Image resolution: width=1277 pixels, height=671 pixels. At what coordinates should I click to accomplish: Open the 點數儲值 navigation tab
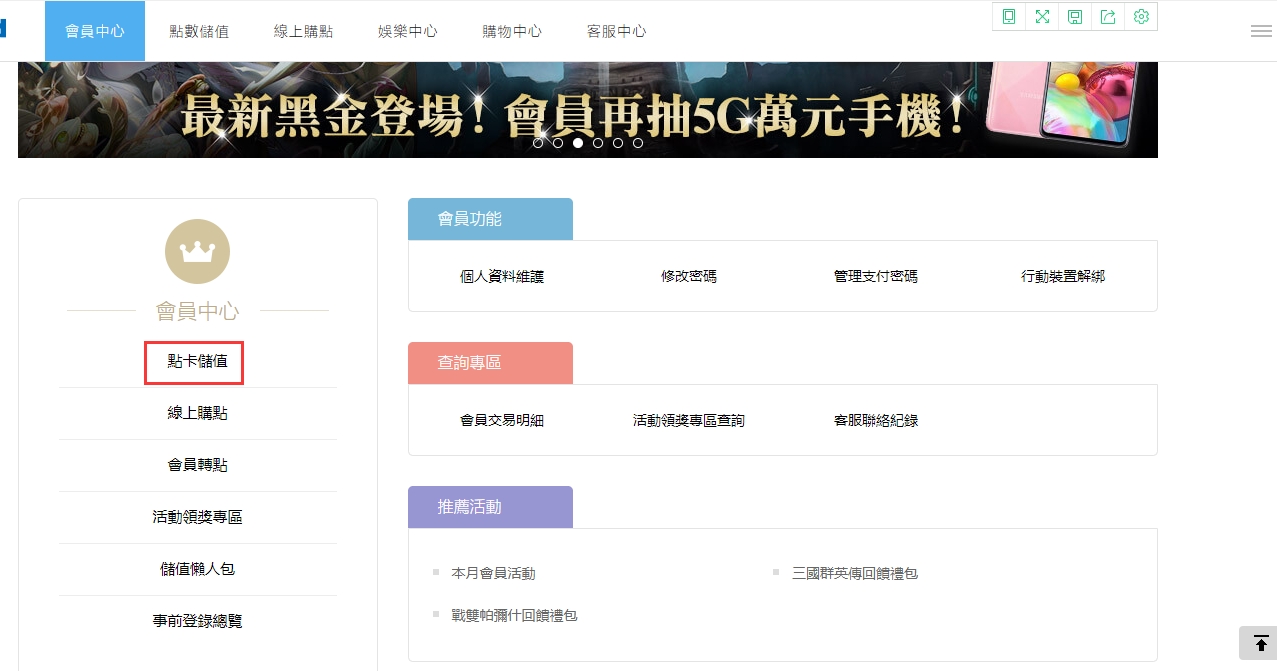coord(199,31)
